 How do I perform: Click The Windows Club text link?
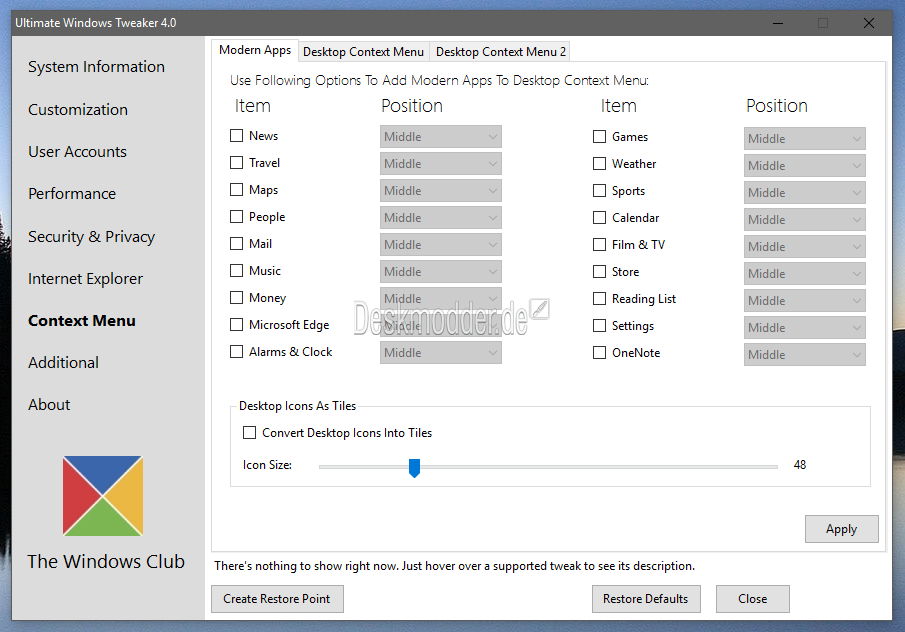coord(106,562)
